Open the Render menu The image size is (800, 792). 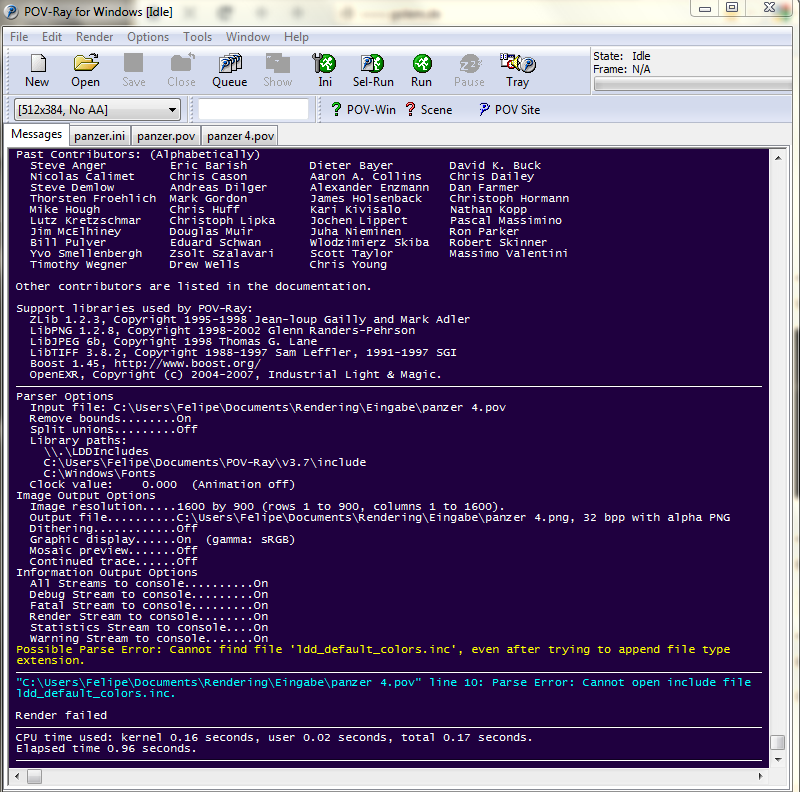[x=94, y=37]
